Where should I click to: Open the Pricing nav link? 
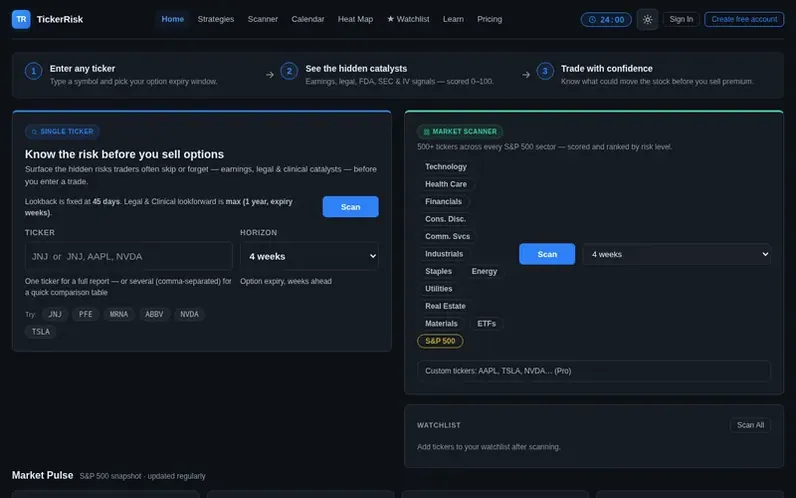(489, 19)
